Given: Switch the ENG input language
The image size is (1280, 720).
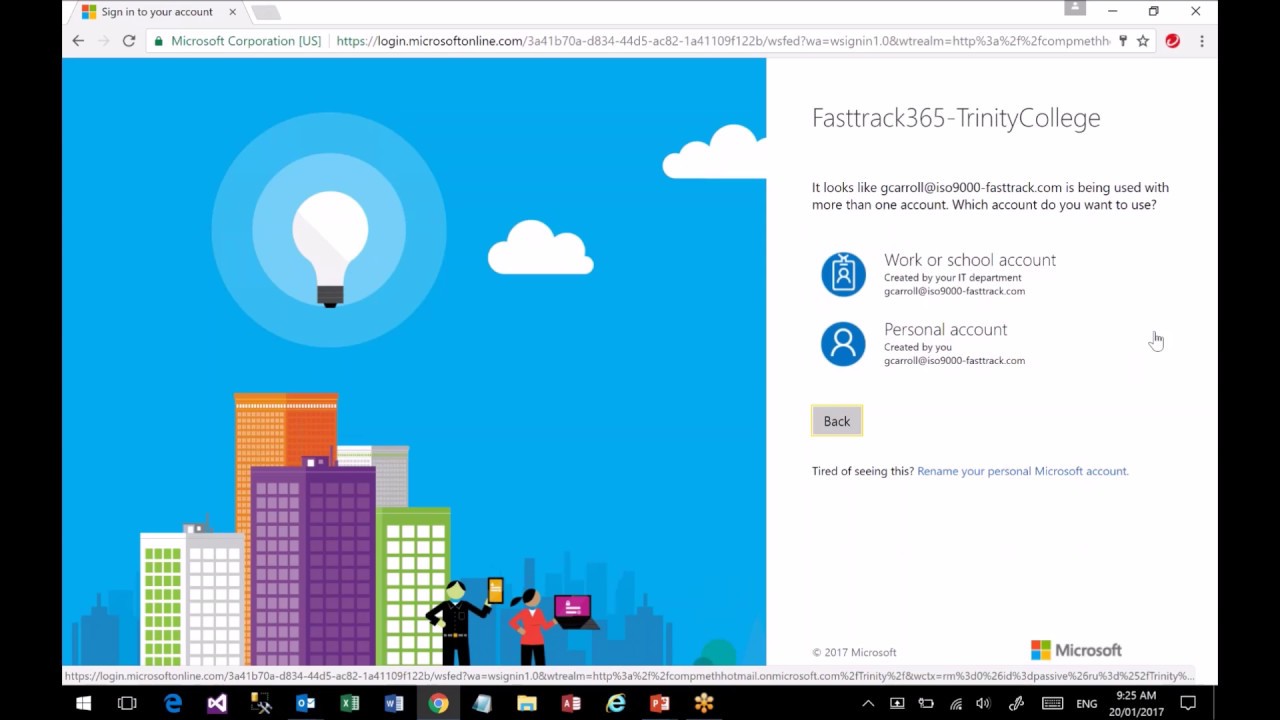Looking at the screenshot, I should tap(1087, 704).
